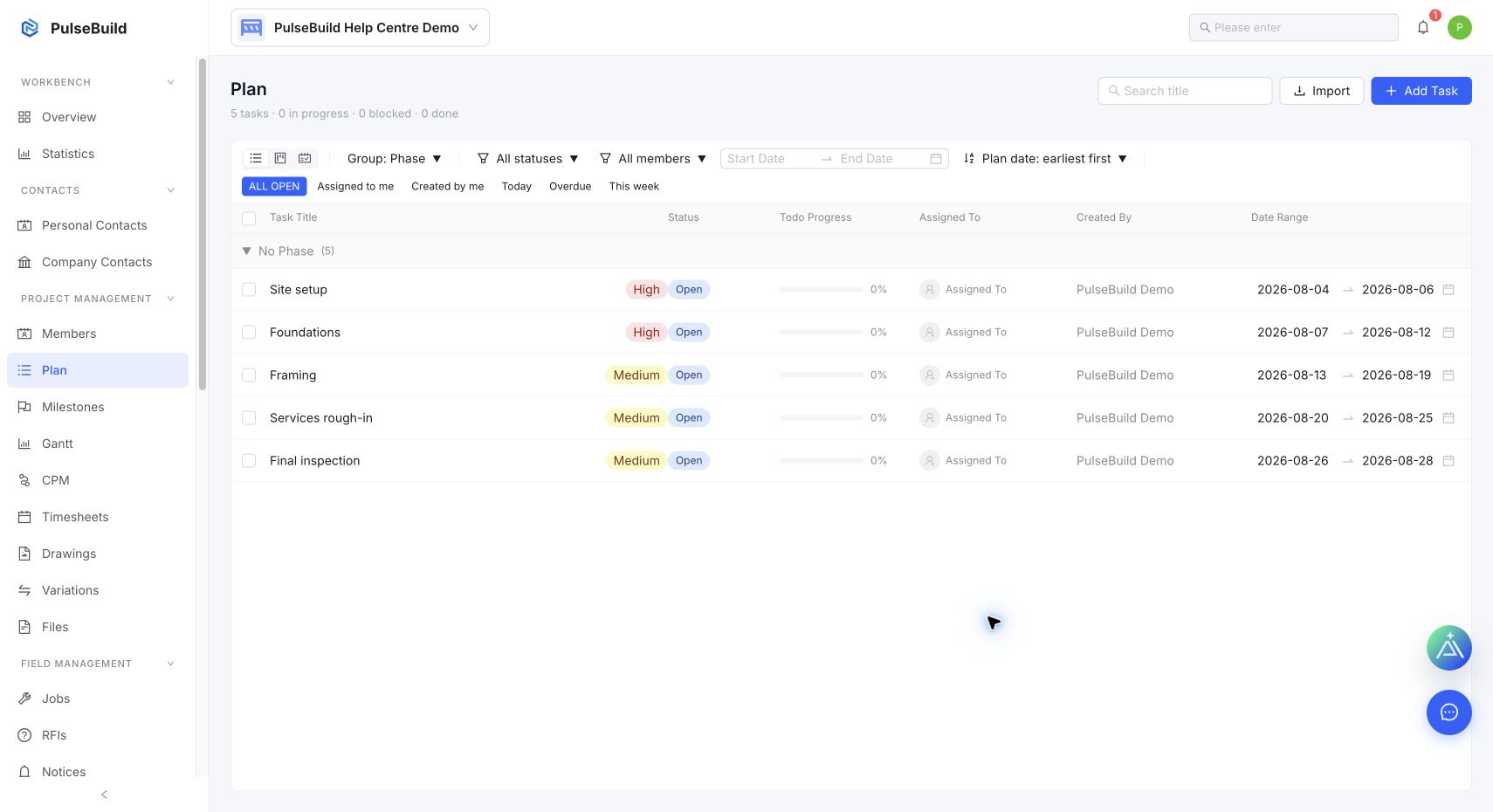Viewport: 1493px width, 812px height.
Task: Switch to list view icon
Action: [x=256, y=158]
